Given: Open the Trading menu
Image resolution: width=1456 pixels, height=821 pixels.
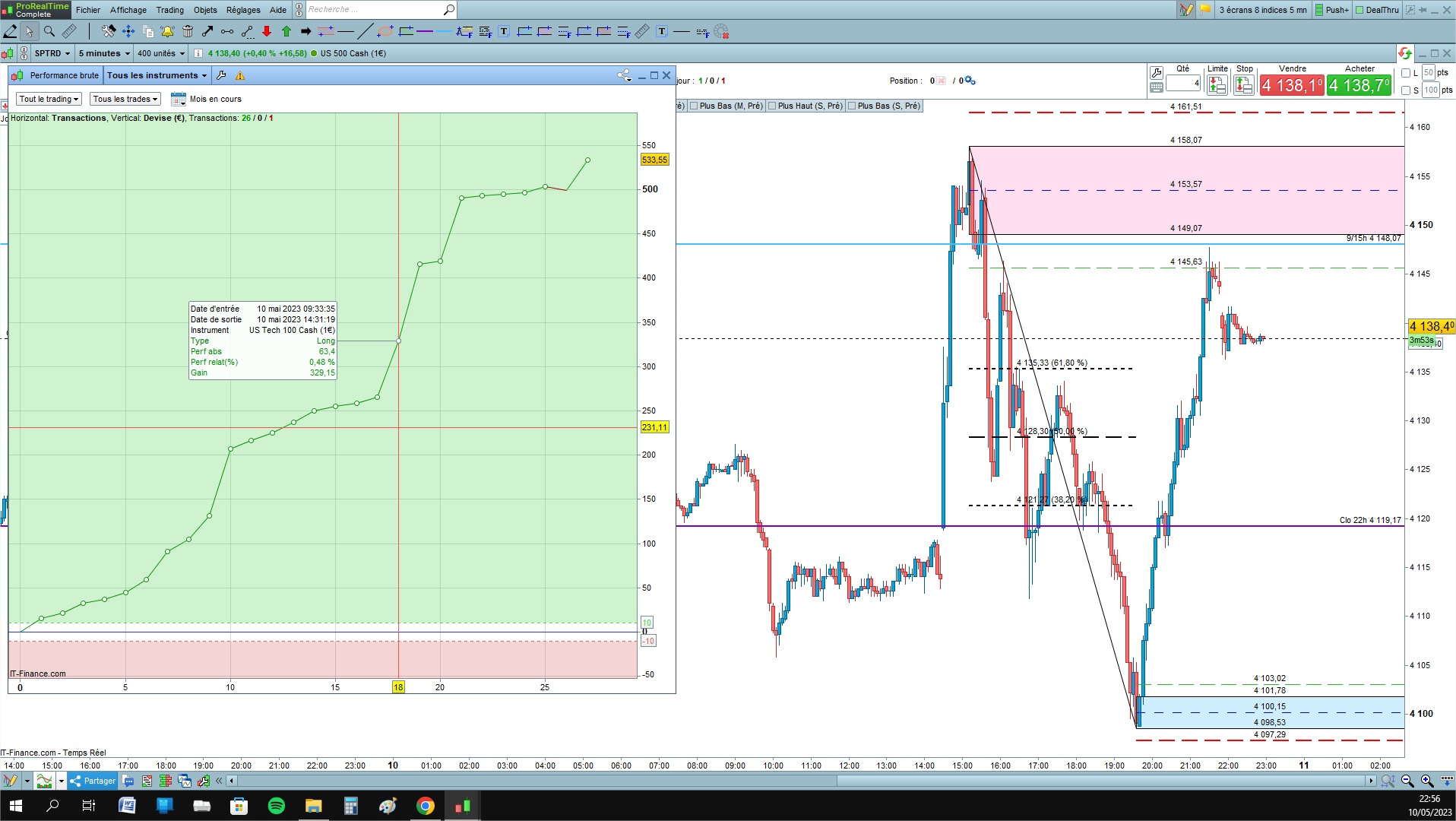Looking at the screenshot, I should pyautogui.click(x=170, y=10).
